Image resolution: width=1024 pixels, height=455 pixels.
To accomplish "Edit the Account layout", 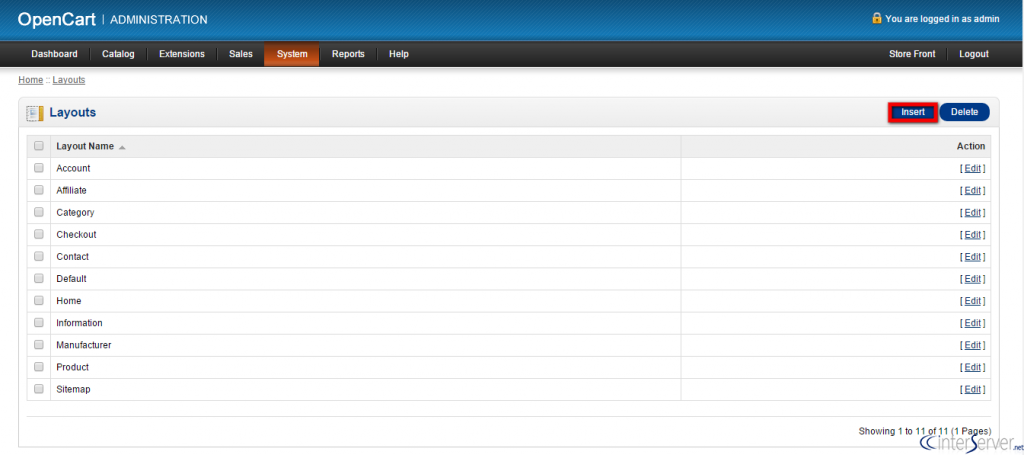I will click(x=972, y=168).
